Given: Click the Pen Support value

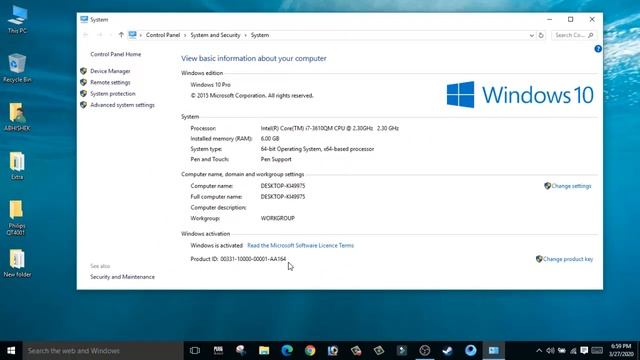Looking at the screenshot, I should click(x=276, y=160).
